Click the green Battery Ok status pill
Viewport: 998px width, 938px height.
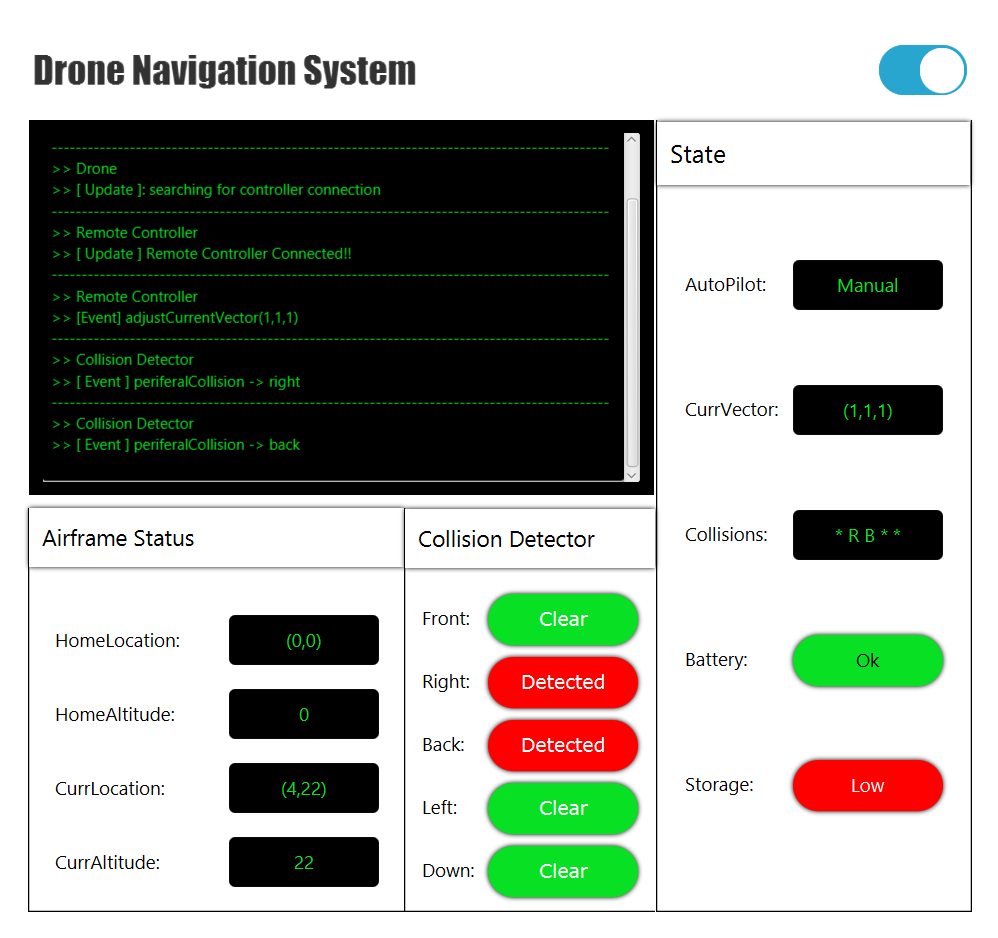[867, 660]
